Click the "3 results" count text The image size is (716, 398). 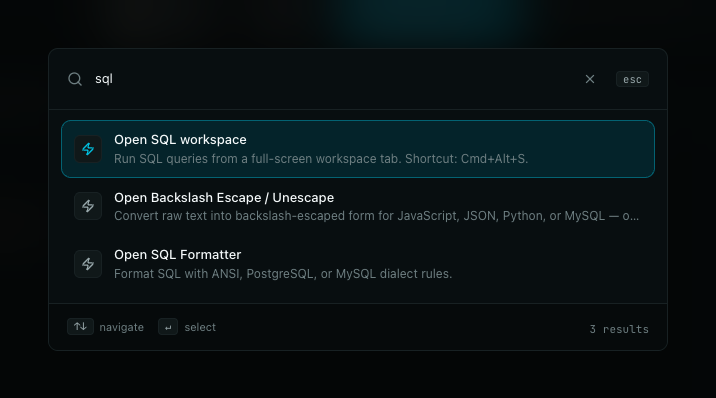(x=619, y=329)
